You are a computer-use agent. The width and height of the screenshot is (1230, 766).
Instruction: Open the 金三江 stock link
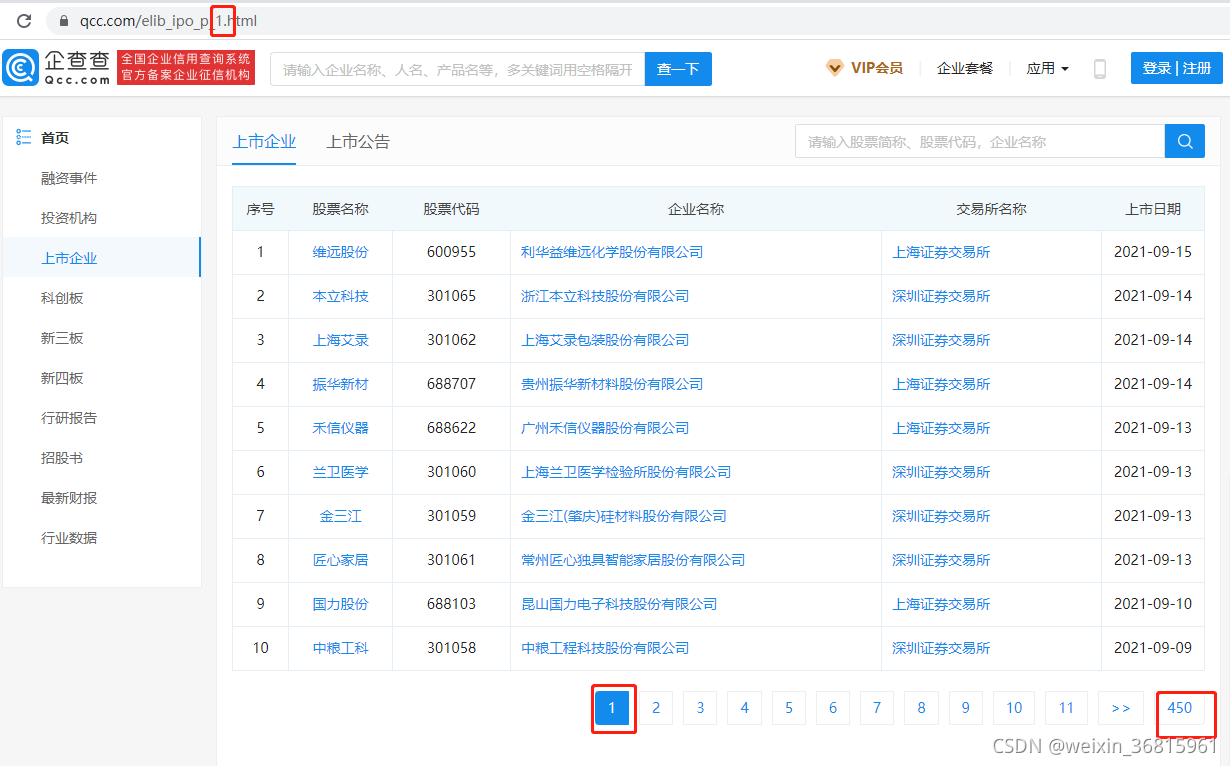tap(340, 516)
